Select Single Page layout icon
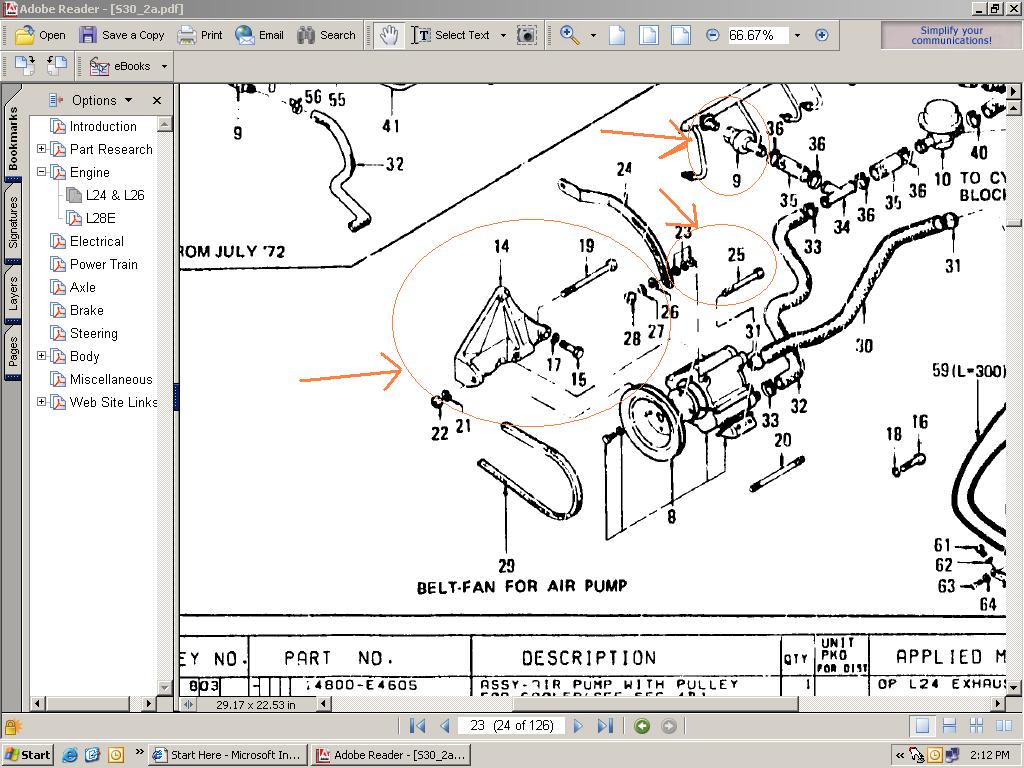Image resolution: width=1024 pixels, height=768 pixels. click(x=922, y=726)
